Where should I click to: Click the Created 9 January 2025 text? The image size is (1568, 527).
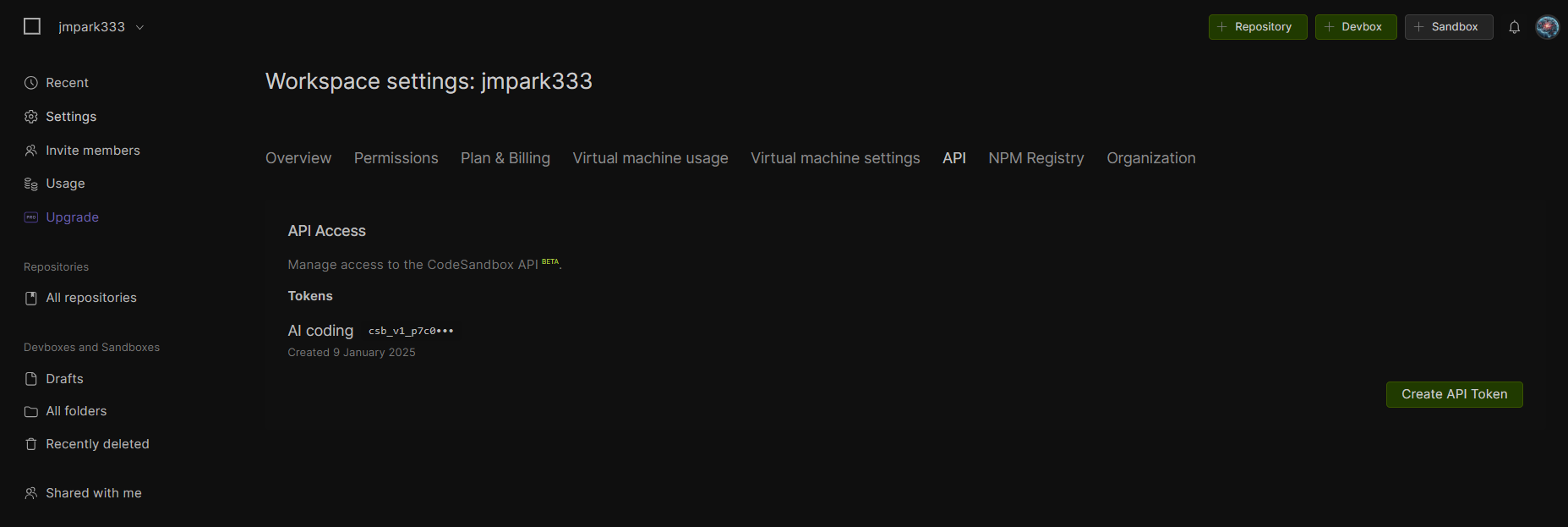click(352, 353)
